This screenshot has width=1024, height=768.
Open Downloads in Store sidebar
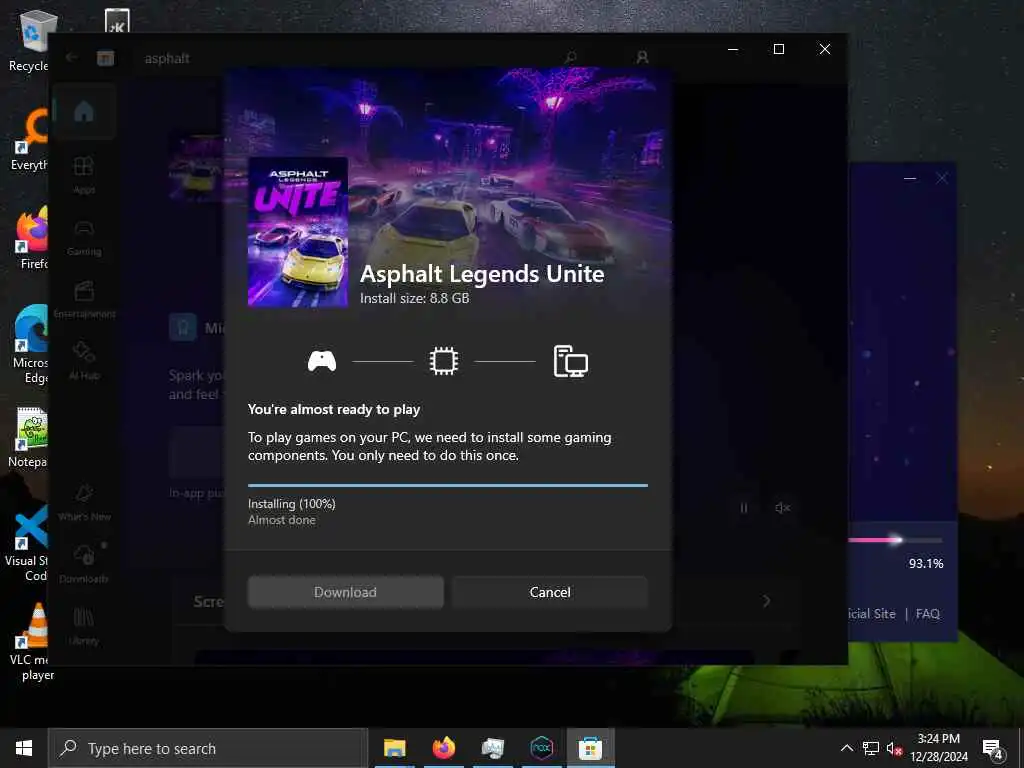84,563
